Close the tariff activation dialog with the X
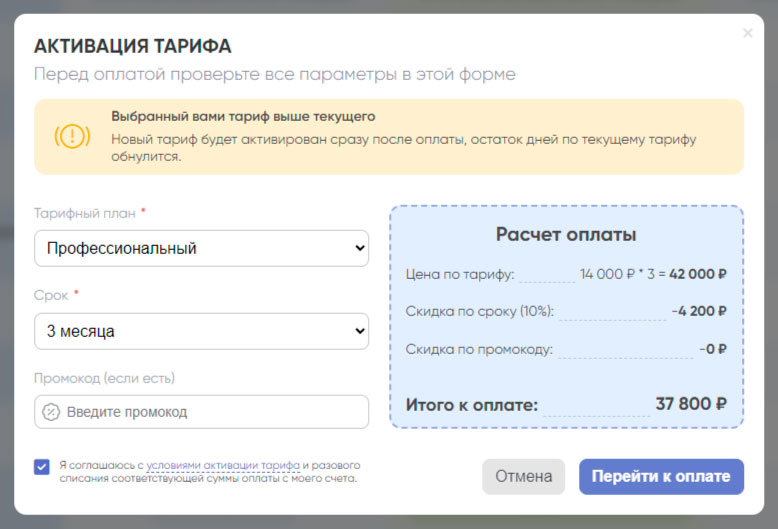Viewport: 778px width, 529px height. pyautogui.click(x=747, y=34)
